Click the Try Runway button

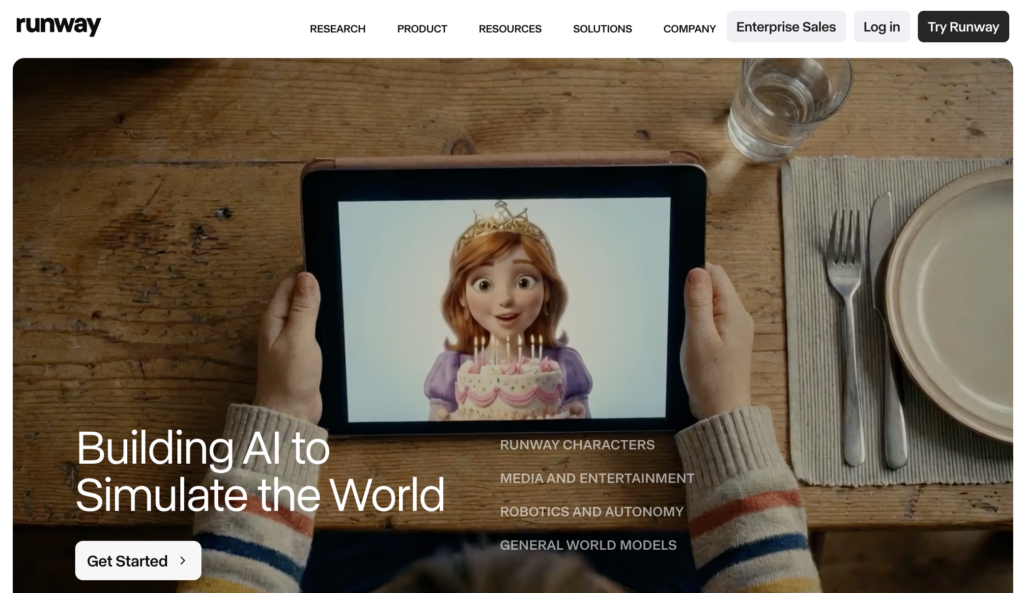point(963,27)
